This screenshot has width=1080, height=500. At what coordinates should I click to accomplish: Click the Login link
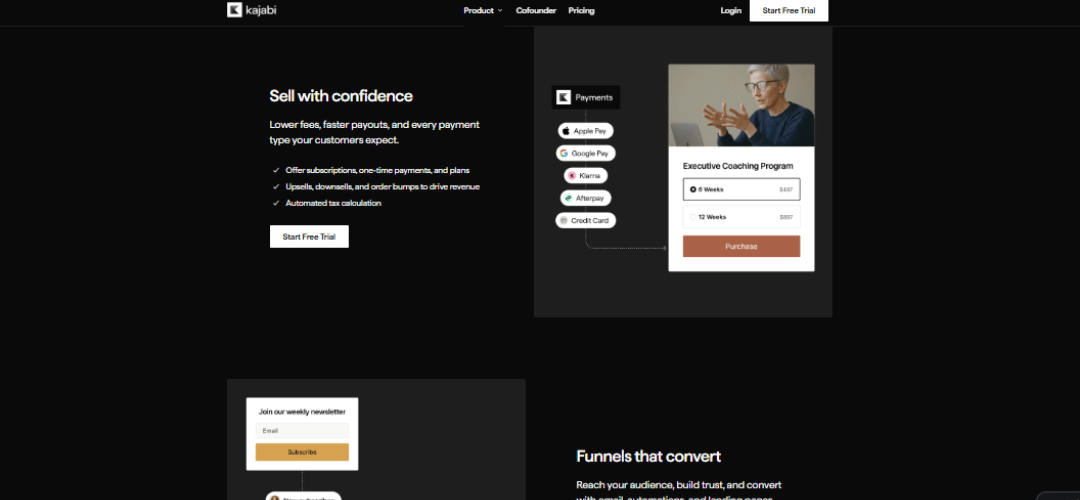click(x=731, y=10)
